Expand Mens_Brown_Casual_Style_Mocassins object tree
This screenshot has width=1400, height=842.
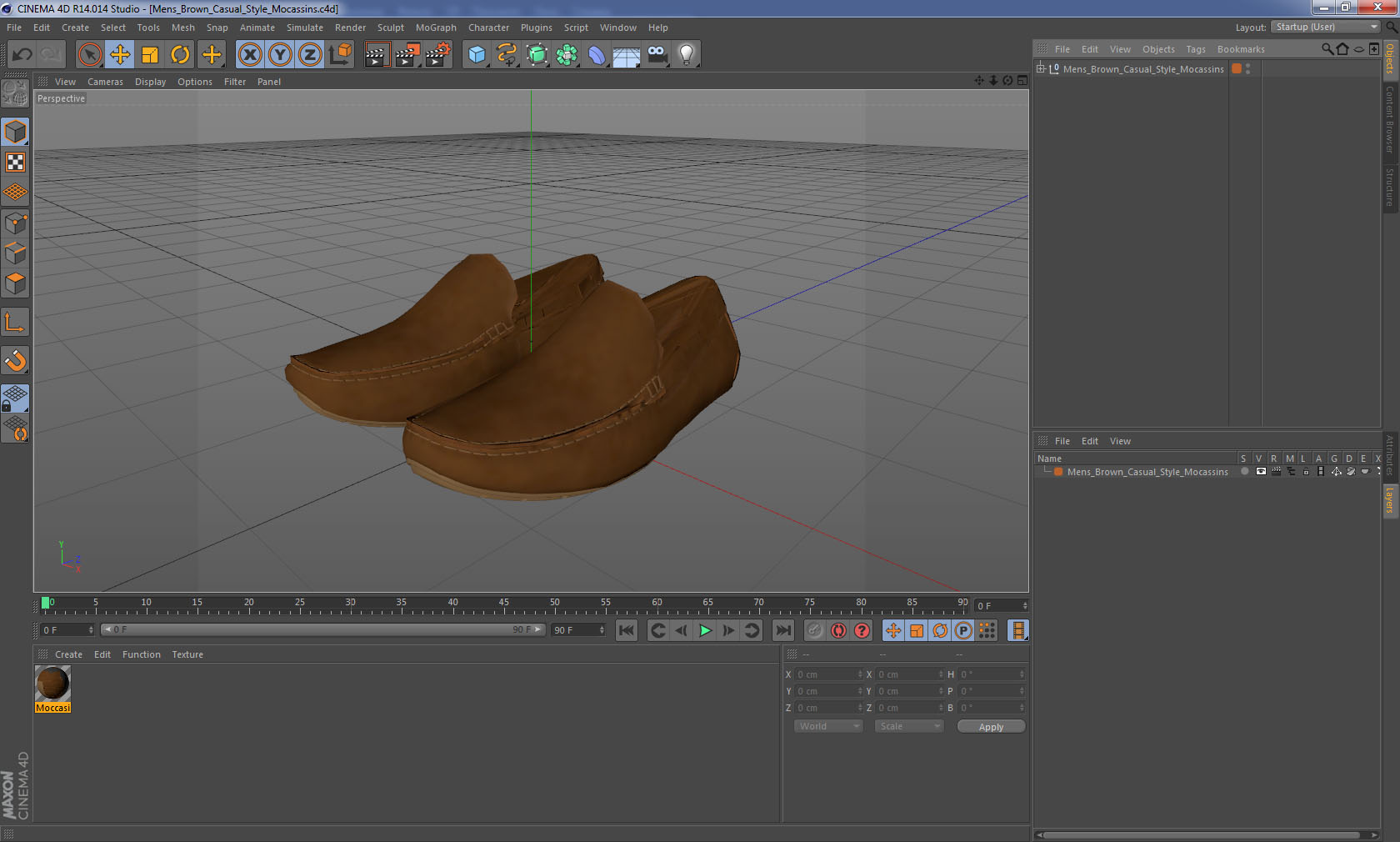click(x=1041, y=69)
